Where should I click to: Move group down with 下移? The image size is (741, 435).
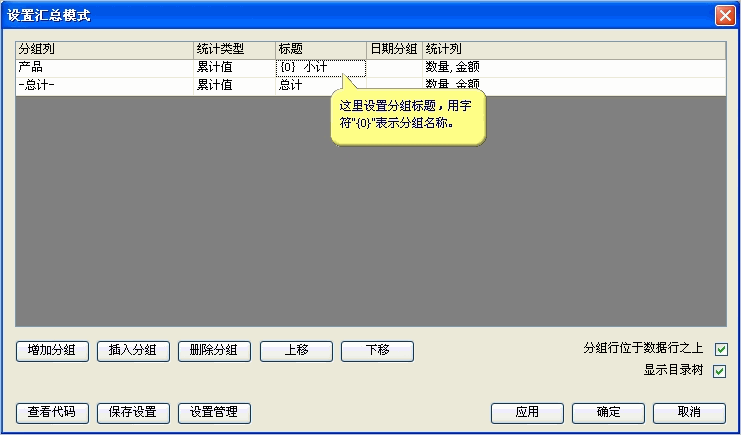point(377,351)
